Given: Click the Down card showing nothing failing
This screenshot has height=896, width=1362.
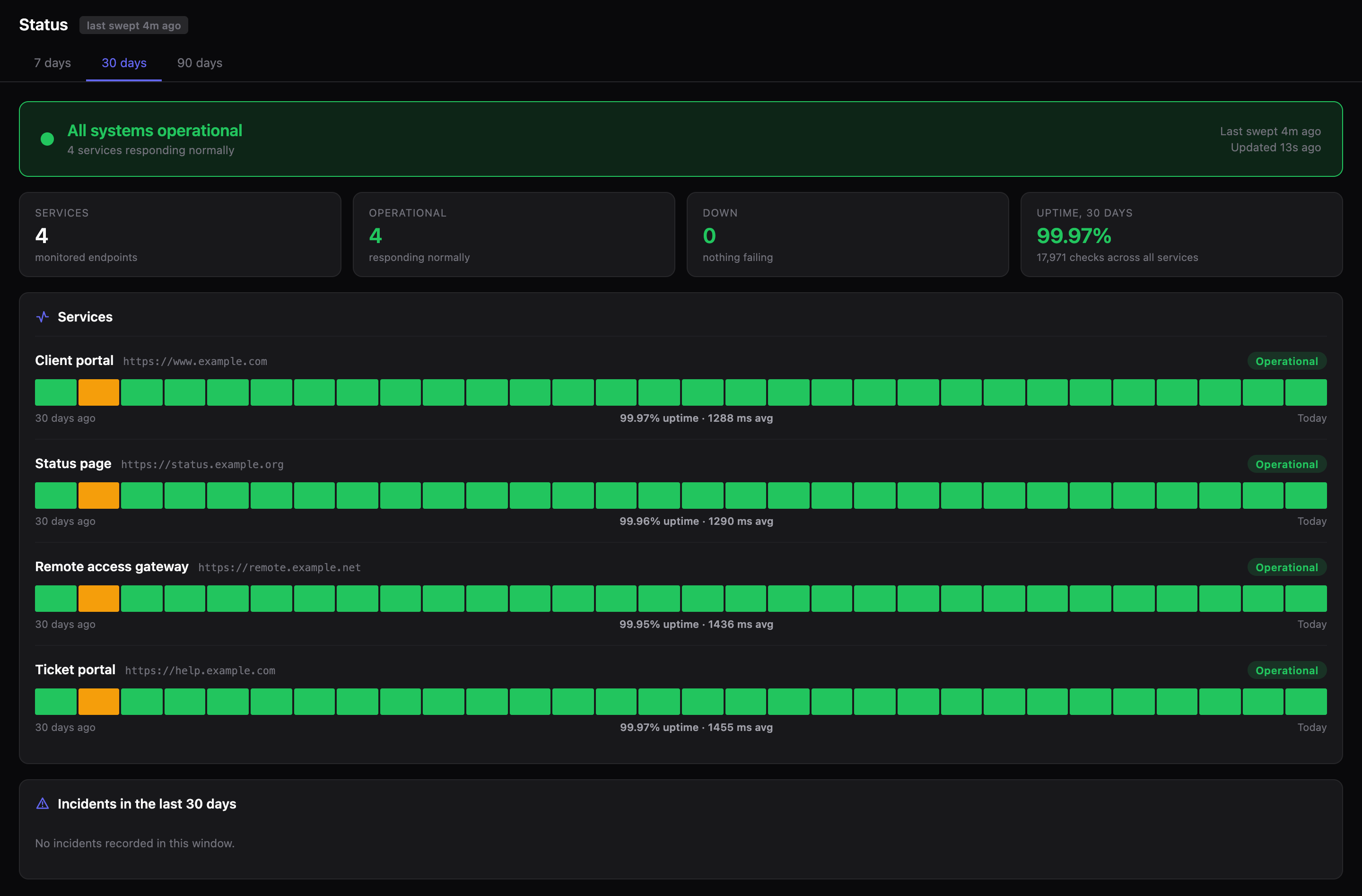Looking at the screenshot, I should point(847,235).
